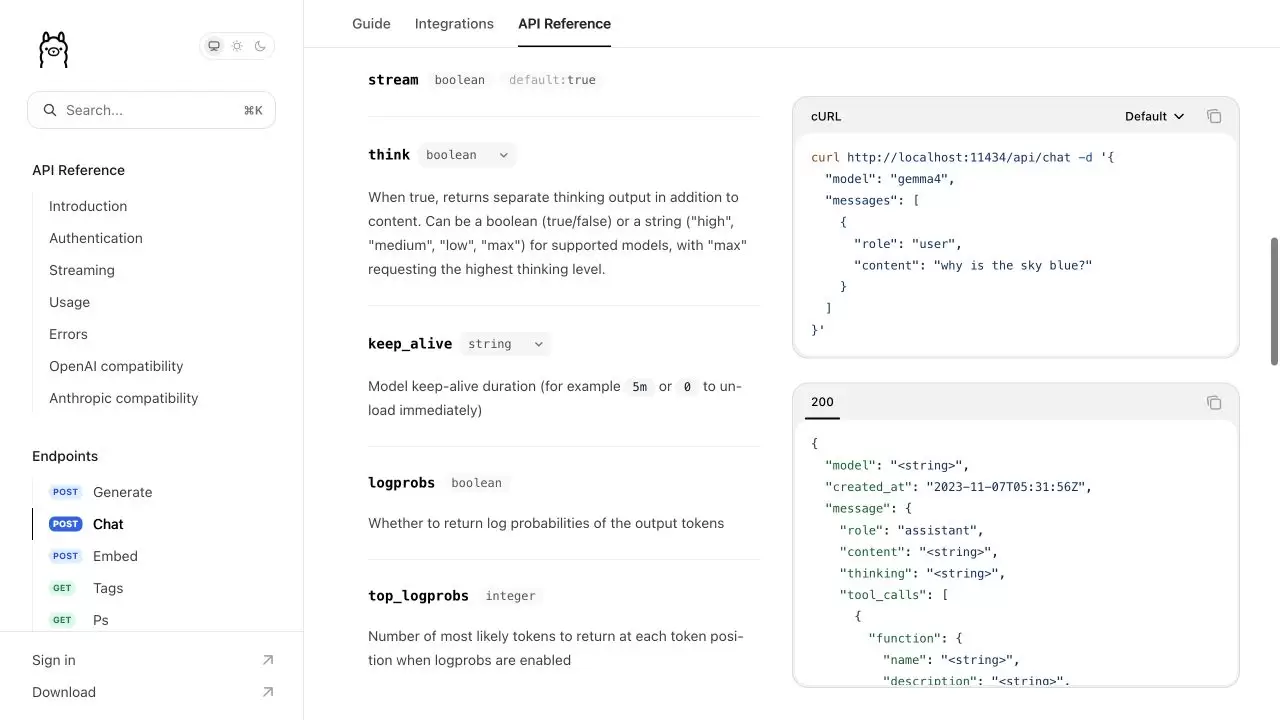Click the Ollama llama logo

point(53,49)
